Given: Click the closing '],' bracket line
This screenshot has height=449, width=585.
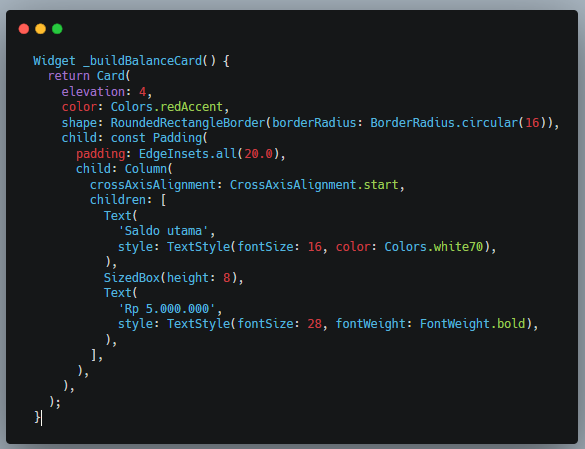Looking at the screenshot, I should (97, 355).
